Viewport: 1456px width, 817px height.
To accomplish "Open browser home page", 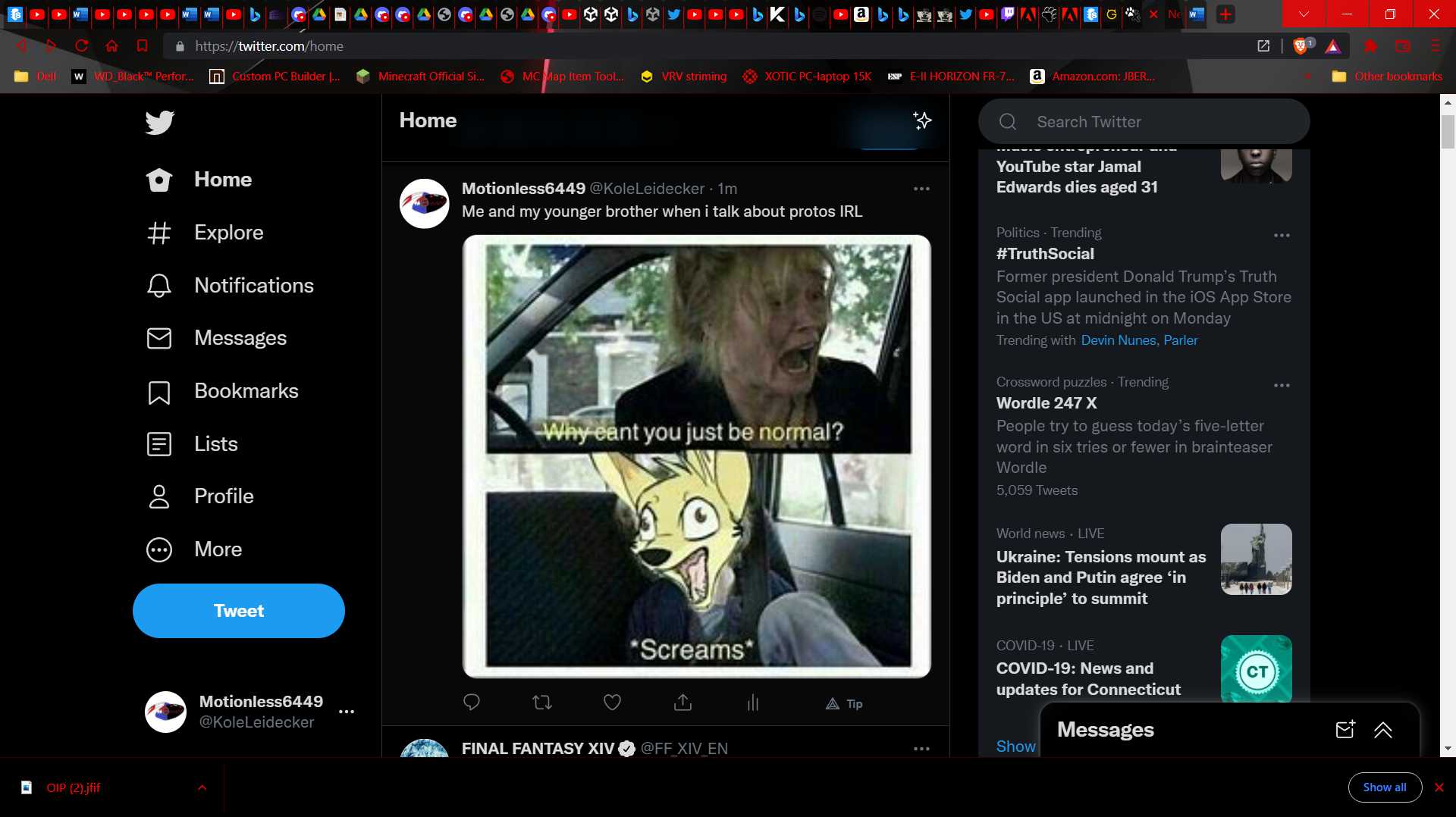I will coord(111,46).
